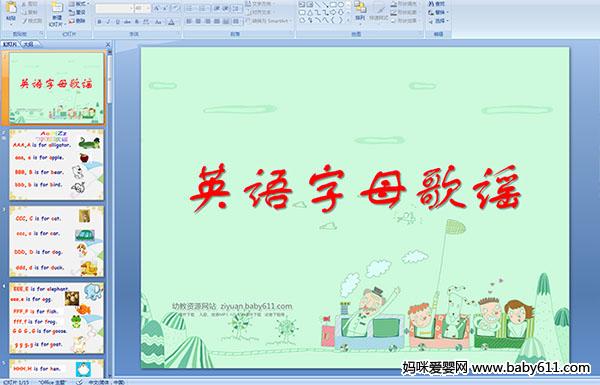The height and width of the screenshot is (385, 600).
Task: Open the Font dialog launcher
Action: [x=178, y=33]
